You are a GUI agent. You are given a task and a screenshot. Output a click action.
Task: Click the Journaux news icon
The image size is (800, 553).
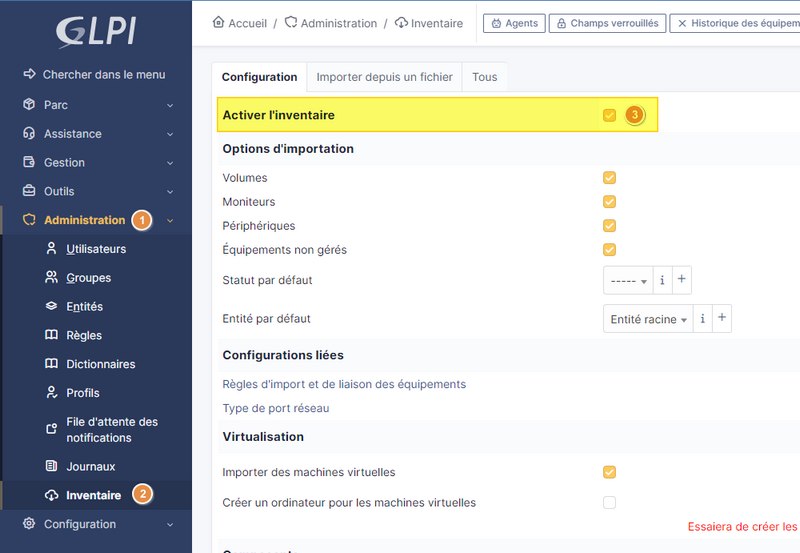click(x=51, y=466)
